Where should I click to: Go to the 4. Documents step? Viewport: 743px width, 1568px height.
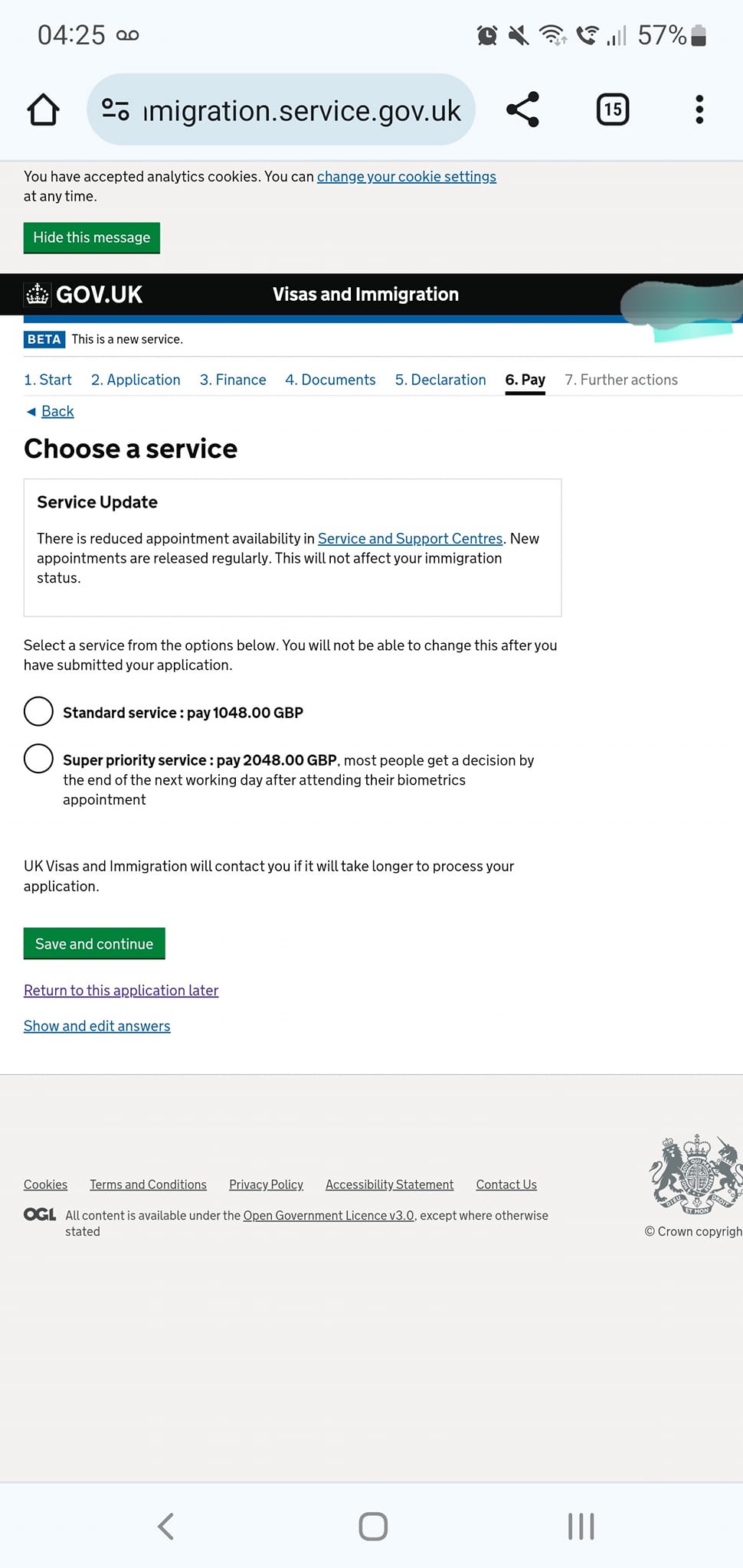click(330, 380)
